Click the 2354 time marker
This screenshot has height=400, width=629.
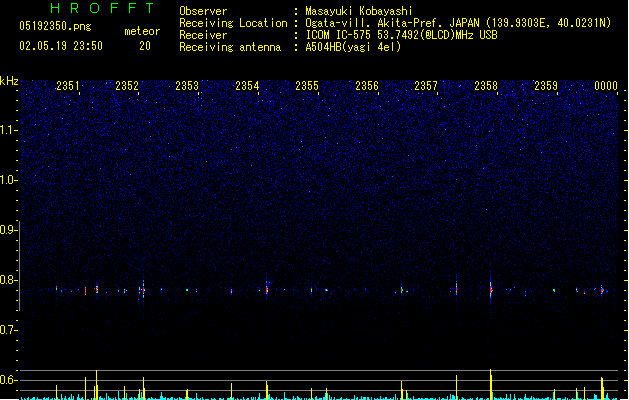tap(247, 86)
